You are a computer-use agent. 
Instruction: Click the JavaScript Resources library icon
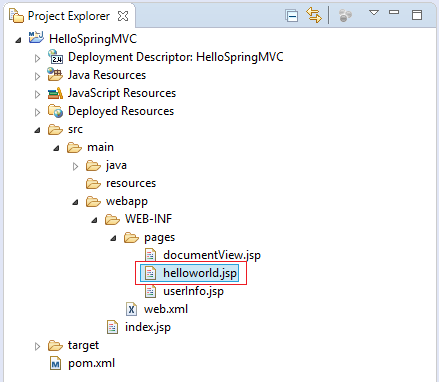tap(55, 93)
